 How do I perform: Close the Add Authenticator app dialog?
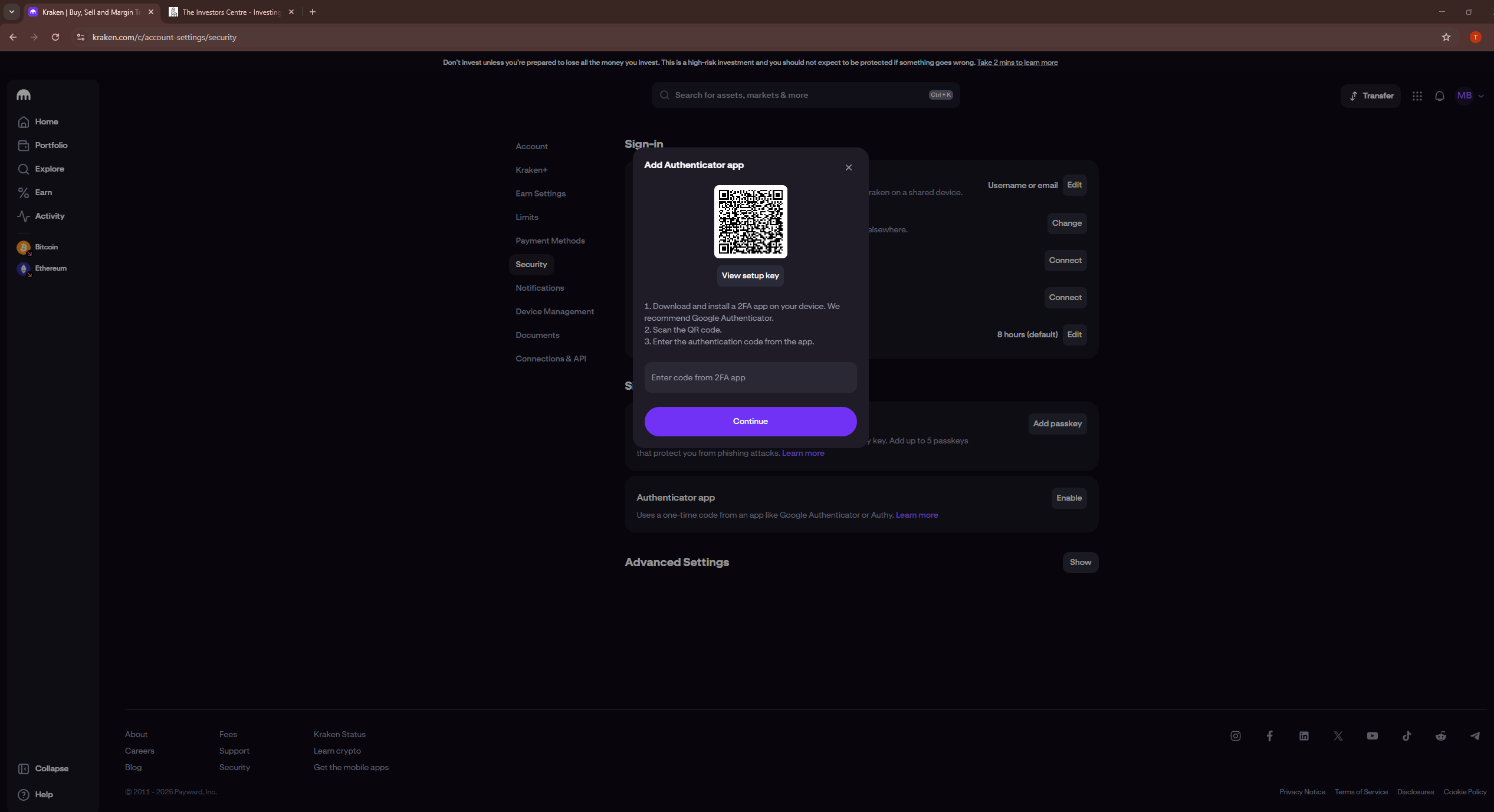849,167
